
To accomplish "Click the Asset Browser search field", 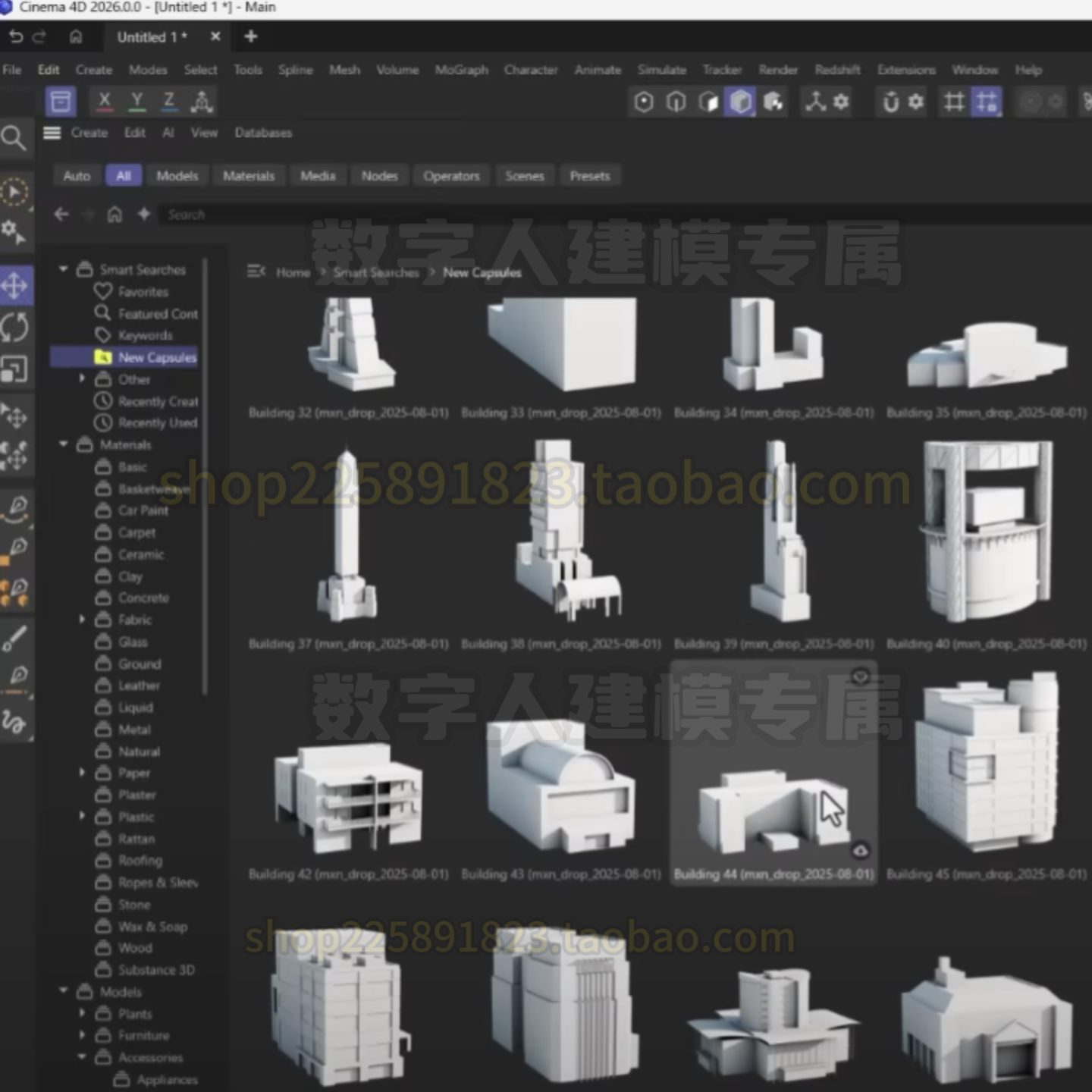I will click(625, 215).
